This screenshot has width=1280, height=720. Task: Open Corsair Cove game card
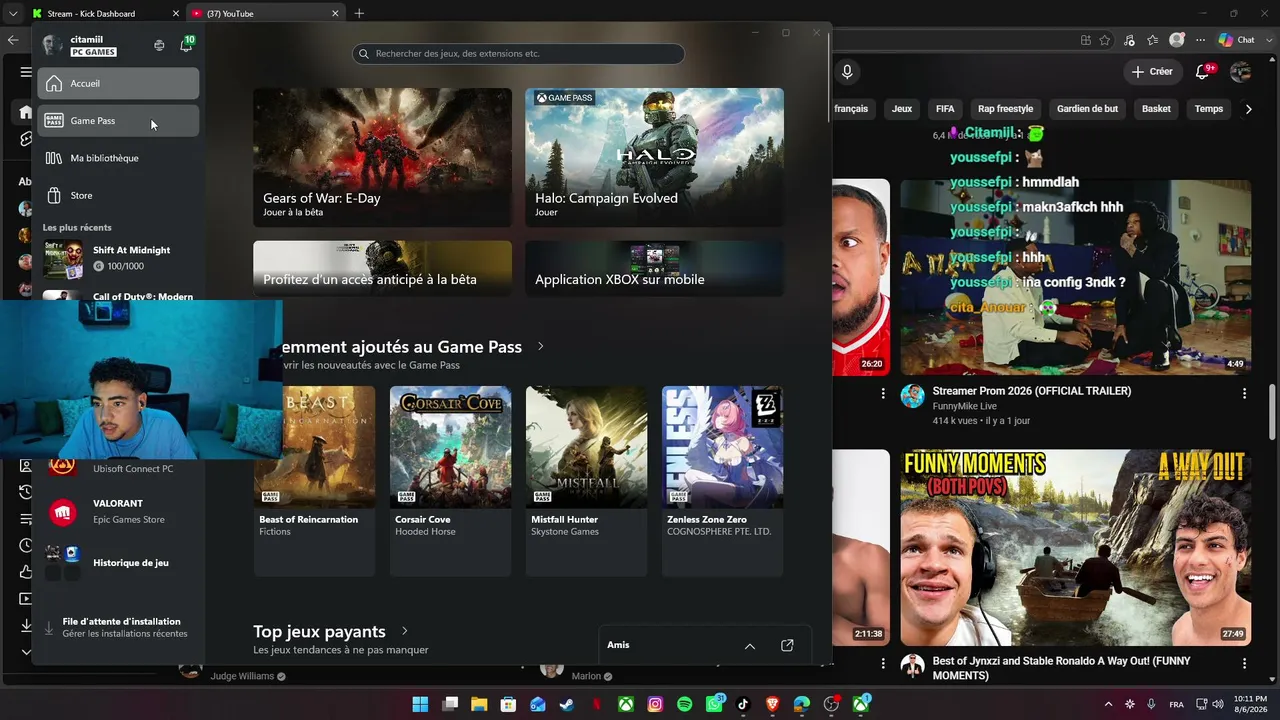[450, 480]
